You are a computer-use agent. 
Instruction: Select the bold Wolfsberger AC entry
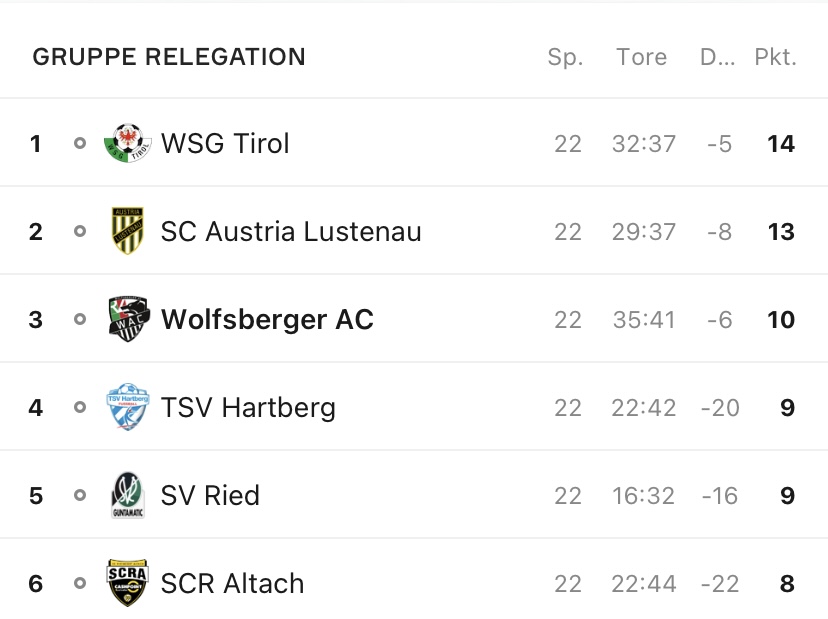[x=267, y=319]
